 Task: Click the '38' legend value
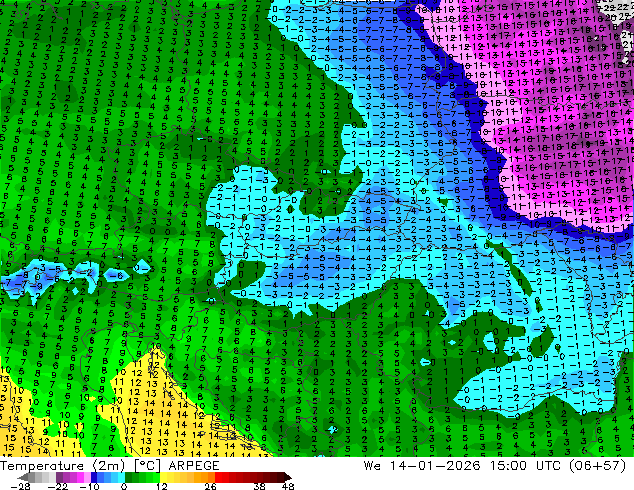[x=260, y=486]
